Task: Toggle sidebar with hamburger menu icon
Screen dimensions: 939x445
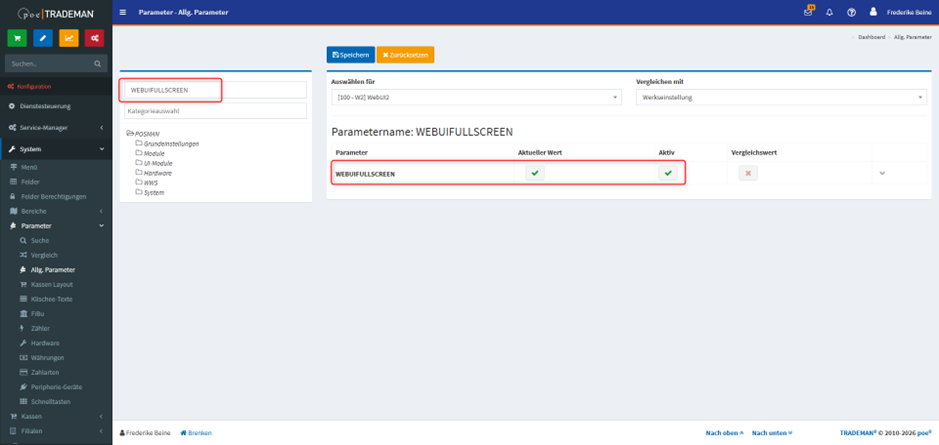Action: [x=123, y=13]
